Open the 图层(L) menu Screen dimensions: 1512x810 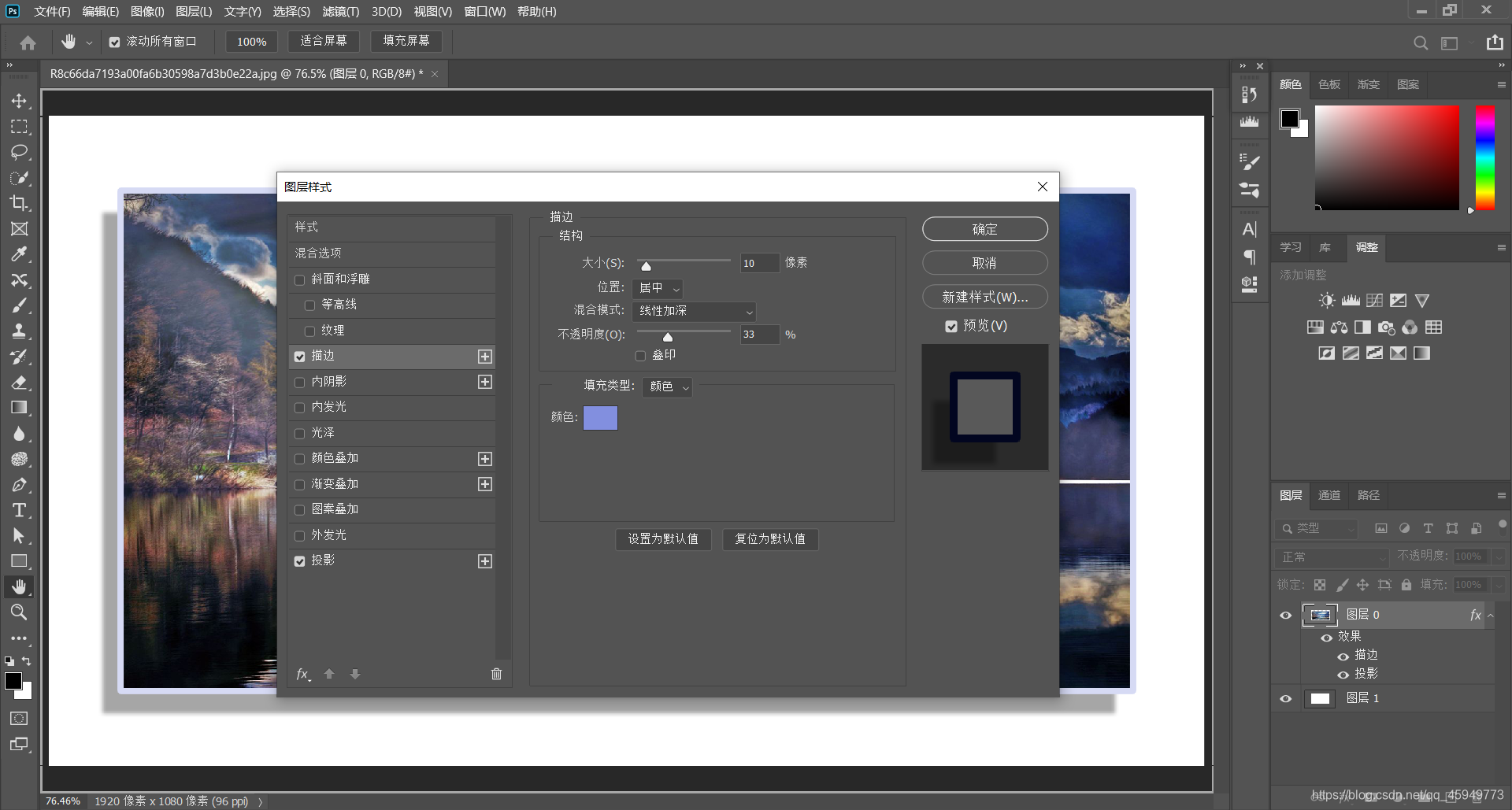point(194,11)
